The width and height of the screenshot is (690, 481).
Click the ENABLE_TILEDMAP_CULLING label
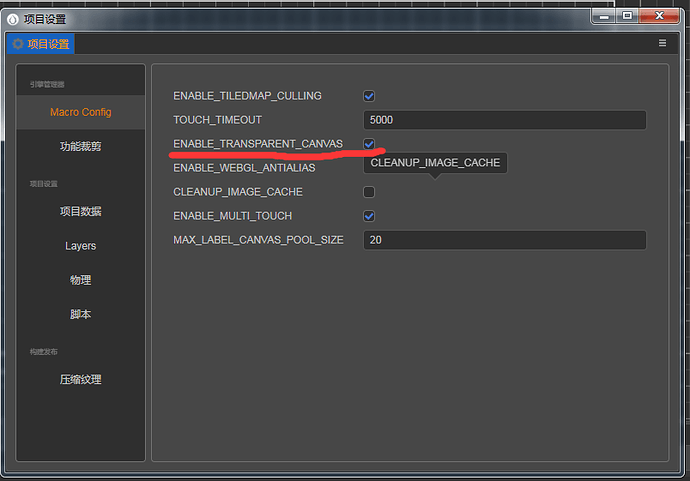pyautogui.click(x=247, y=96)
